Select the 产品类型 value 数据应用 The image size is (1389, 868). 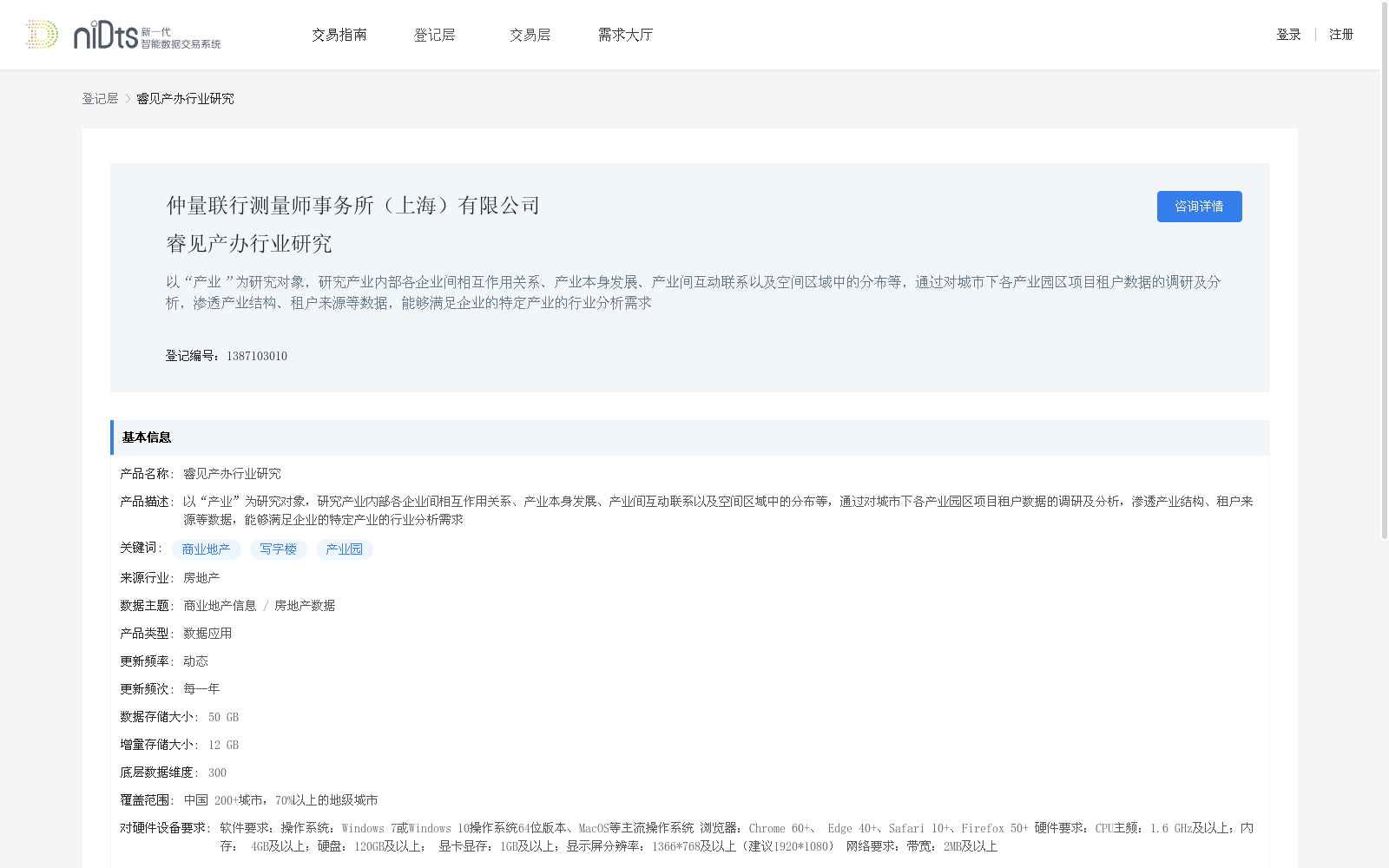tap(207, 634)
